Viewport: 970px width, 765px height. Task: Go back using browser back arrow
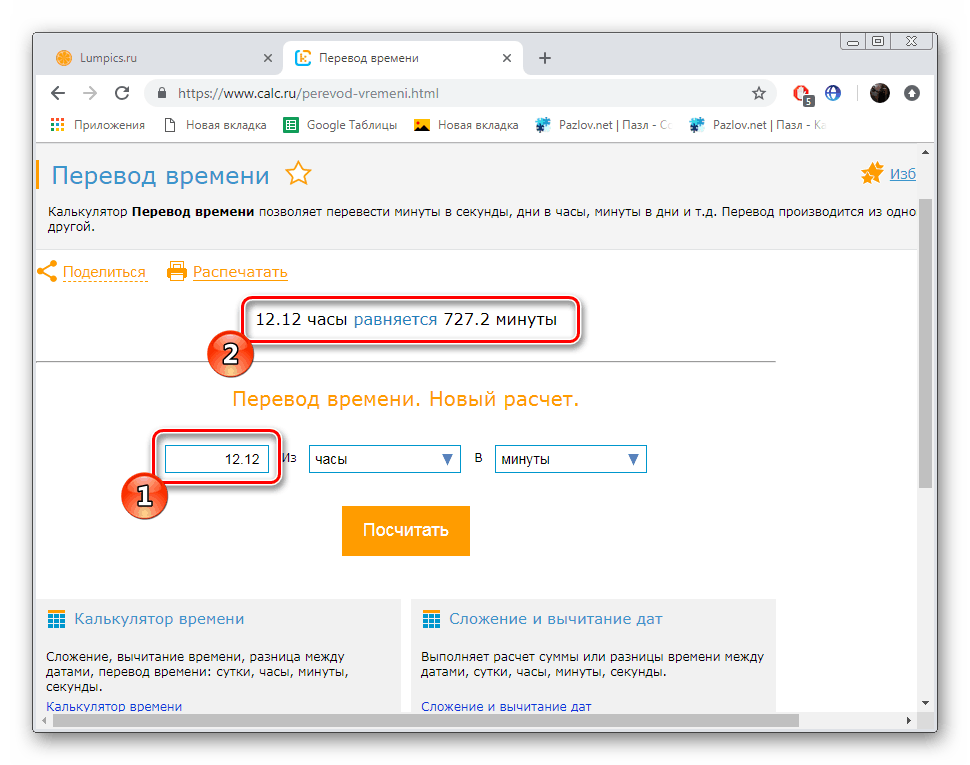pos(58,93)
